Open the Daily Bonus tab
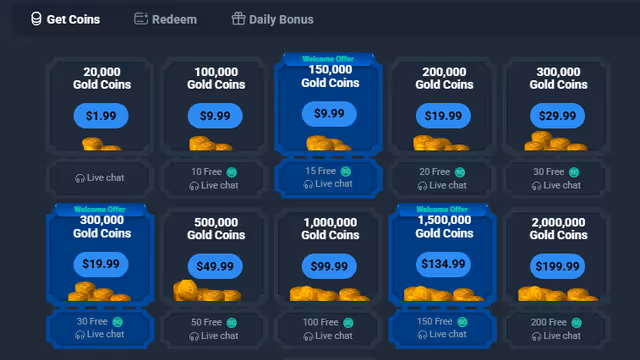 (x=273, y=19)
